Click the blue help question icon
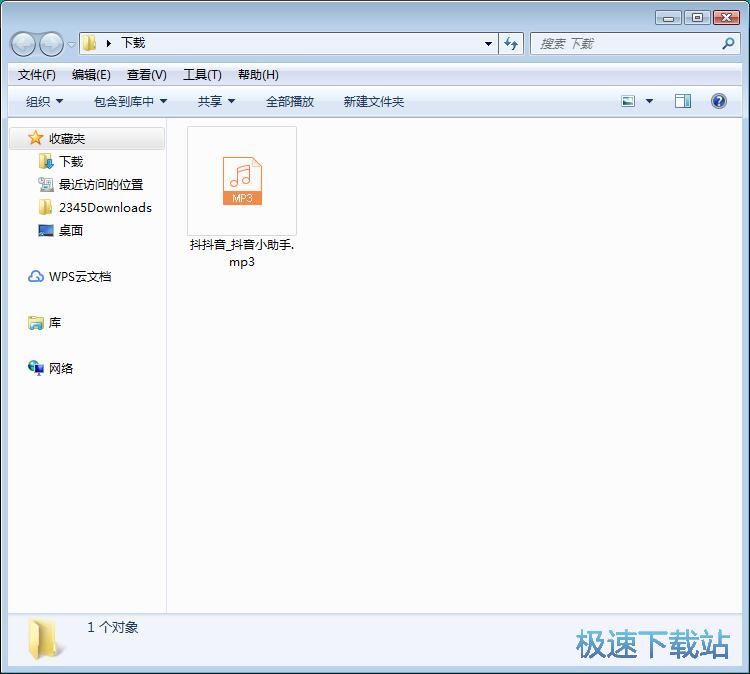The height and width of the screenshot is (674, 750). (718, 101)
